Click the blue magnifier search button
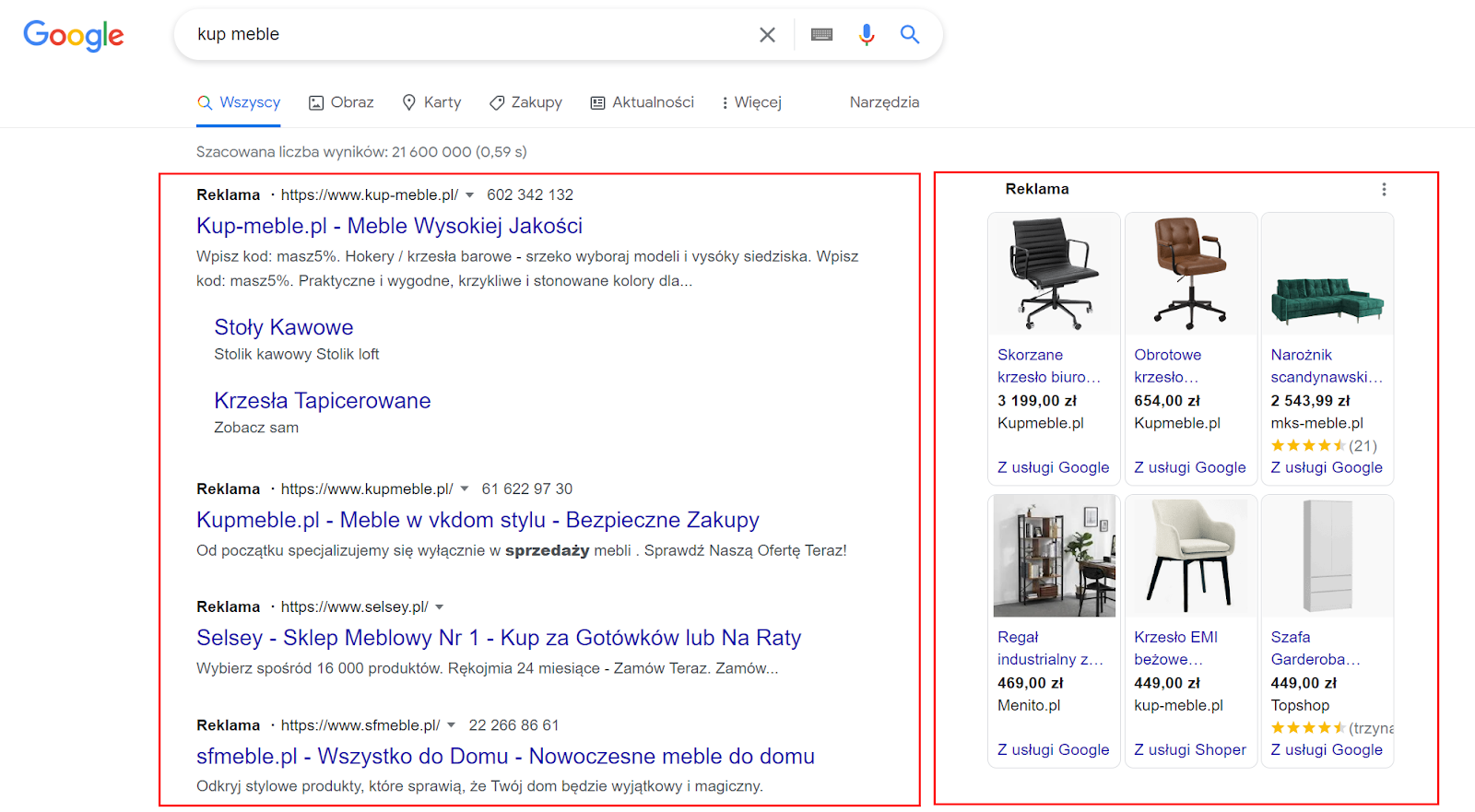Viewport: 1475px width, 812px height. pos(910,35)
